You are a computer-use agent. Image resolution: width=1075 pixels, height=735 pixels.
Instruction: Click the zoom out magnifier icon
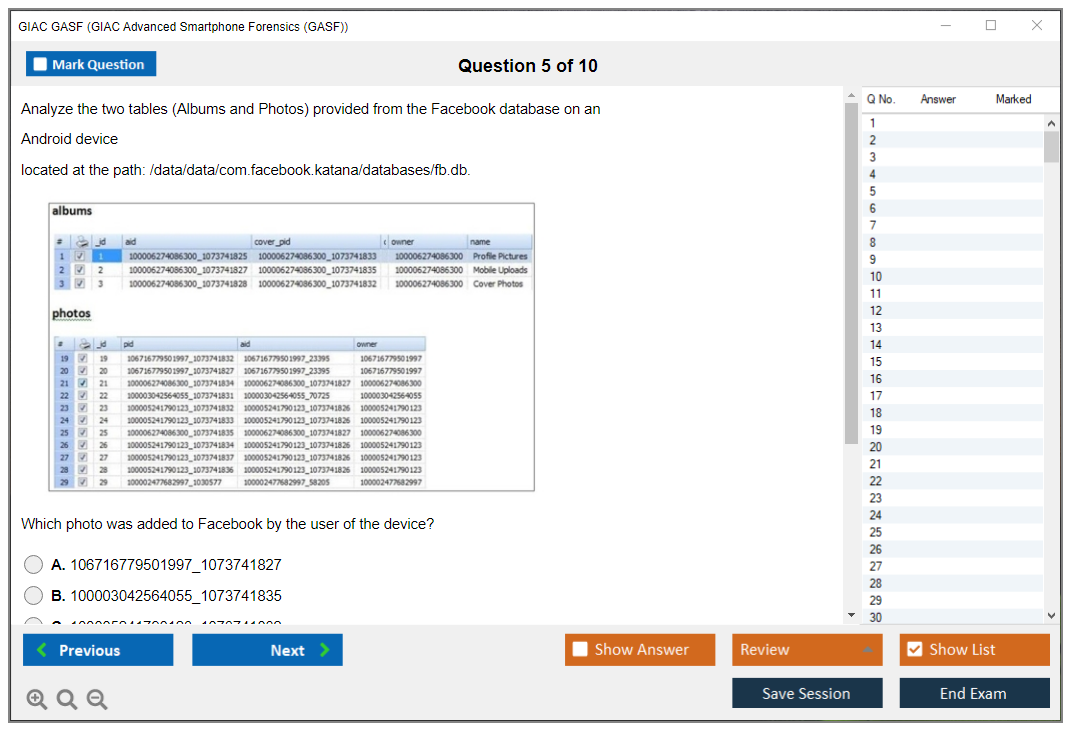[x=97, y=700]
